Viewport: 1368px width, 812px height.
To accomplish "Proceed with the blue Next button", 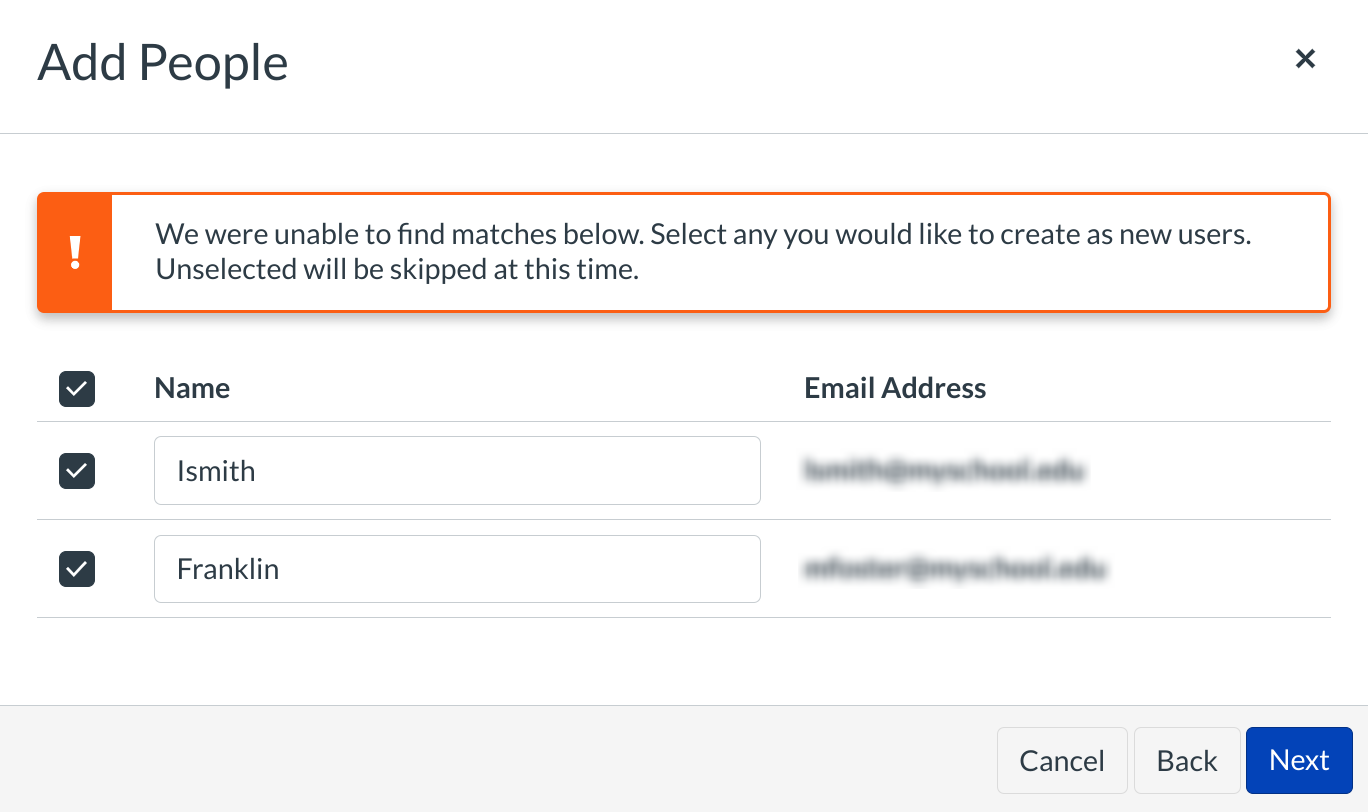I will (x=1299, y=761).
